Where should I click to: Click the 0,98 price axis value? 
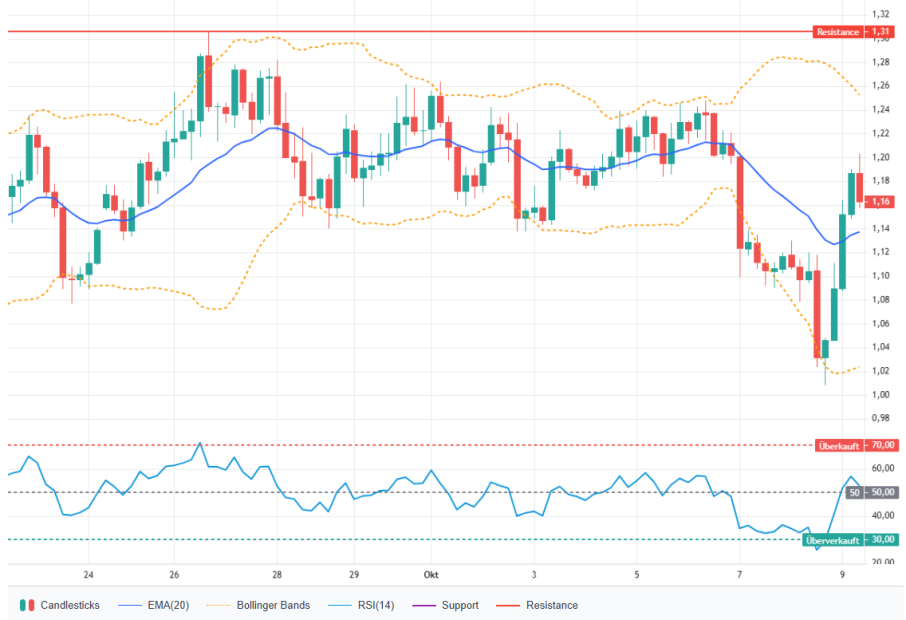[x=881, y=418]
